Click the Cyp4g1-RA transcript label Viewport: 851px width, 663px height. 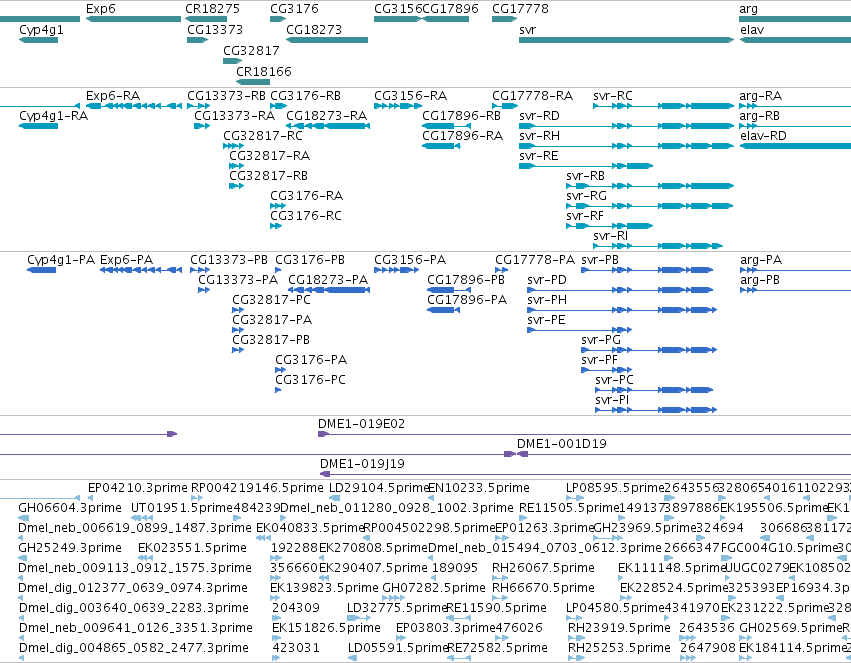[x=53, y=116]
